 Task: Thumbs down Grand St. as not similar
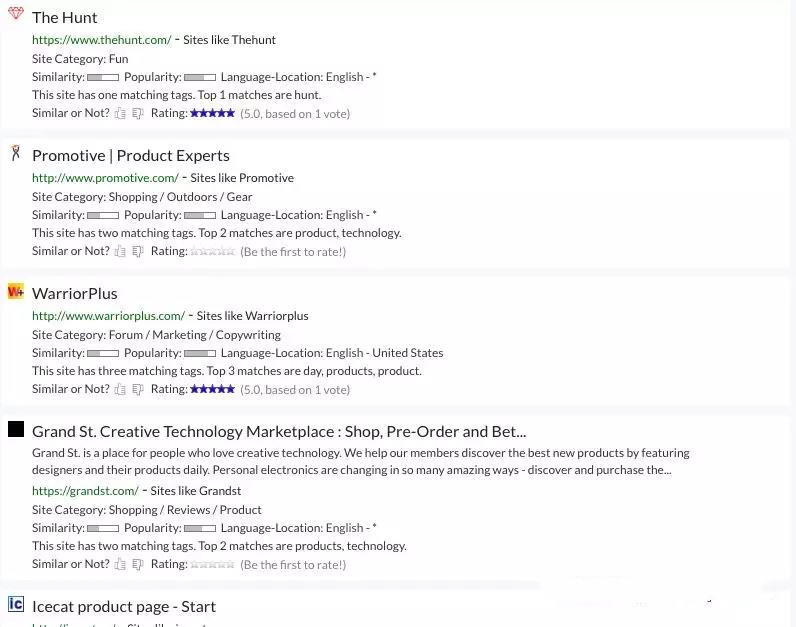click(x=138, y=564)
